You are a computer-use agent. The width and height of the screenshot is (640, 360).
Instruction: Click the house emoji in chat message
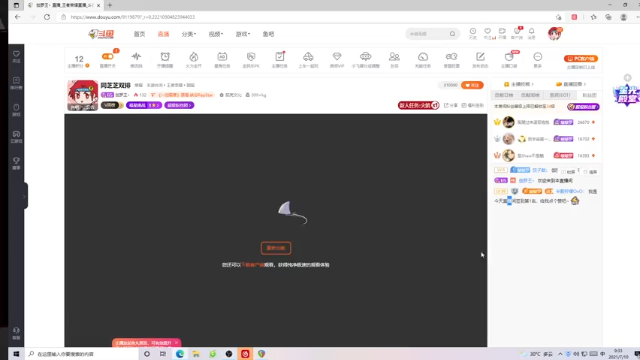[575, 200]
